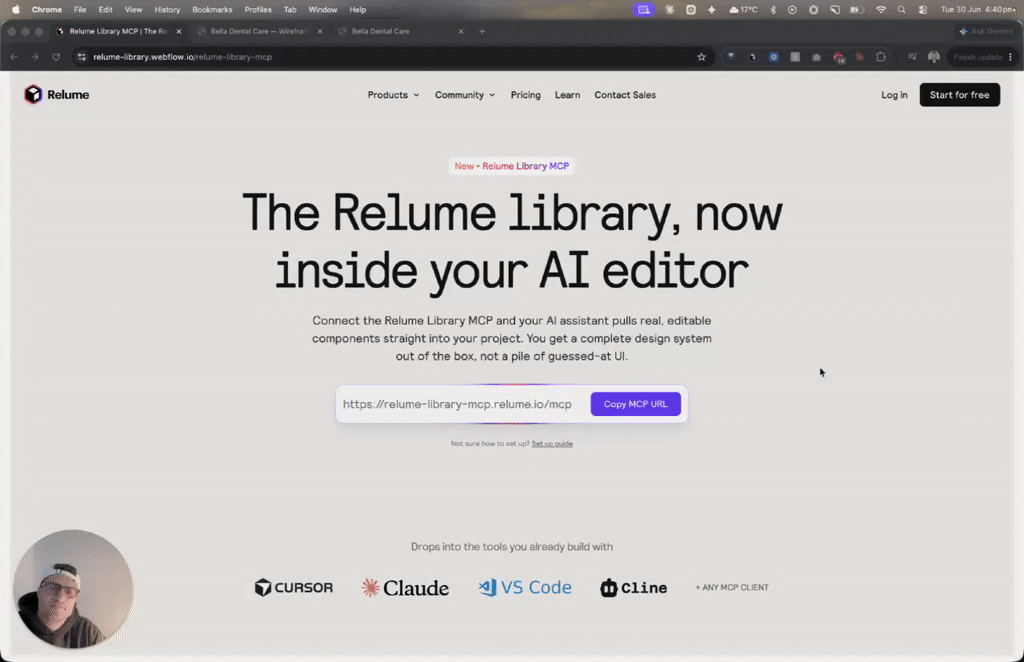
Task: Open the weather 17°C menu bar item
Action: click(743, 10)
